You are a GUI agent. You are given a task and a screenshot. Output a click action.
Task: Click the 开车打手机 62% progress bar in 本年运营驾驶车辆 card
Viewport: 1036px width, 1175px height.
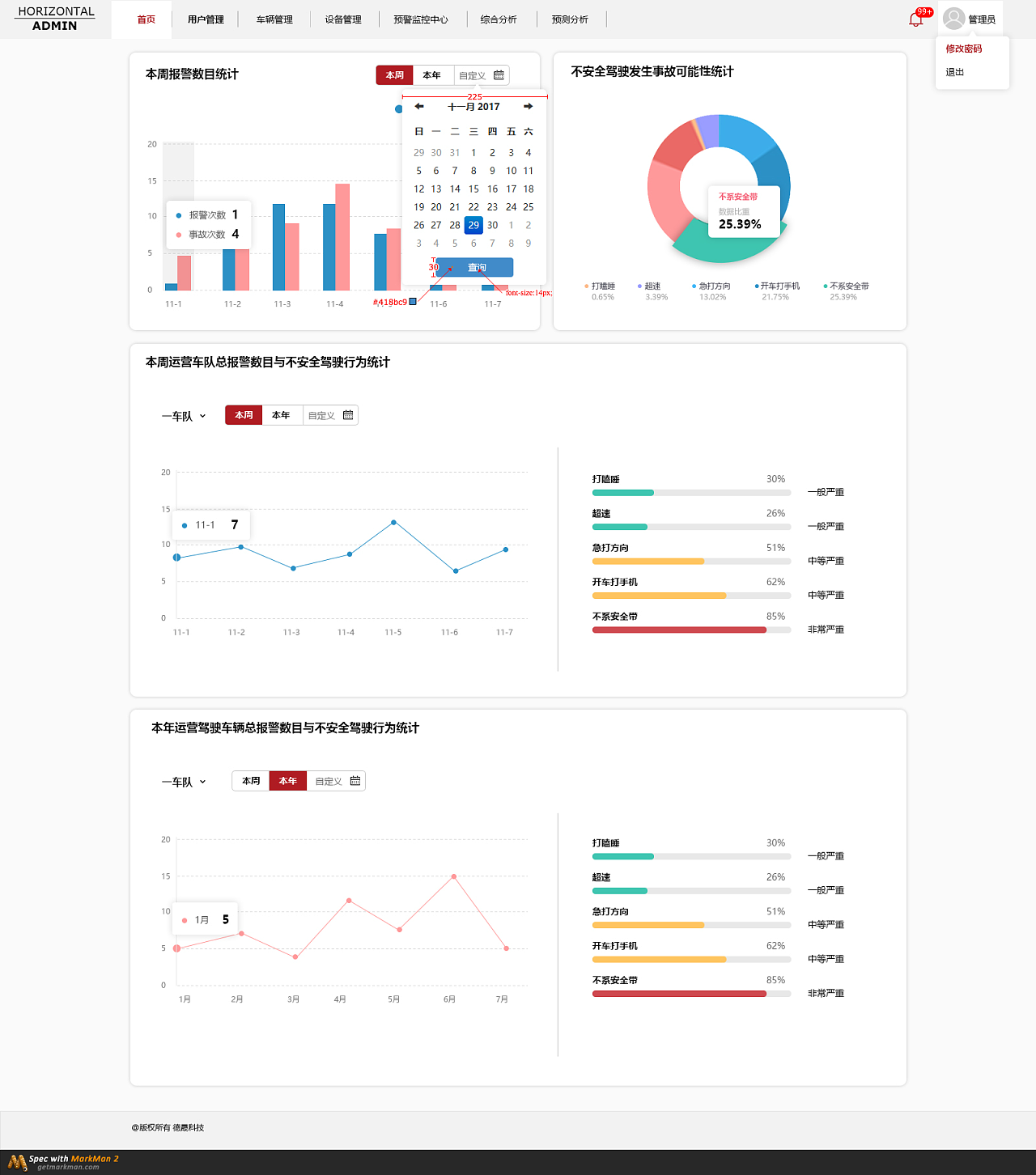pyautogui.click(x=691, y=960)
